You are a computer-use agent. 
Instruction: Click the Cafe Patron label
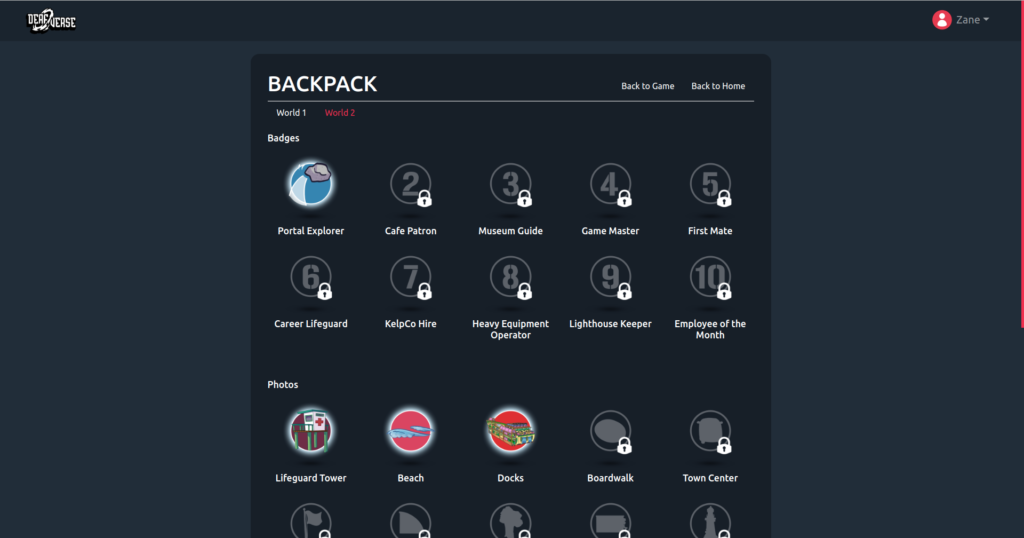411,230
